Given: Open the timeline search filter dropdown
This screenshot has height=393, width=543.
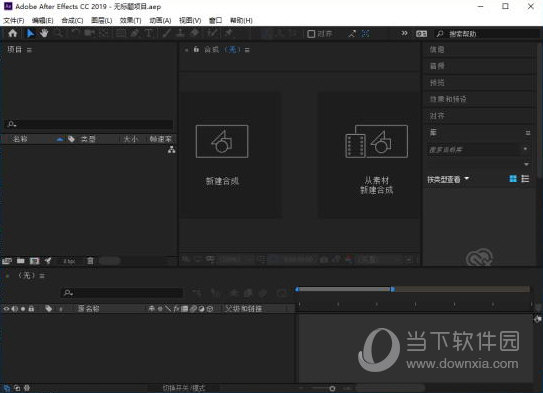Looking at the screenshot, I should (68, 293).
